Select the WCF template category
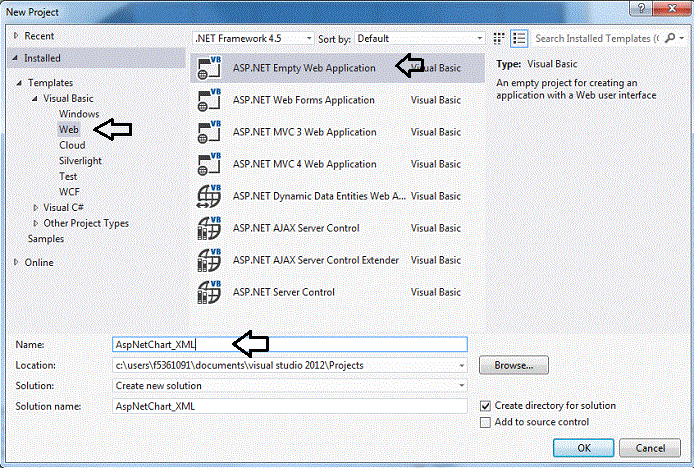The image size is (694, 468). coord(69,192)
